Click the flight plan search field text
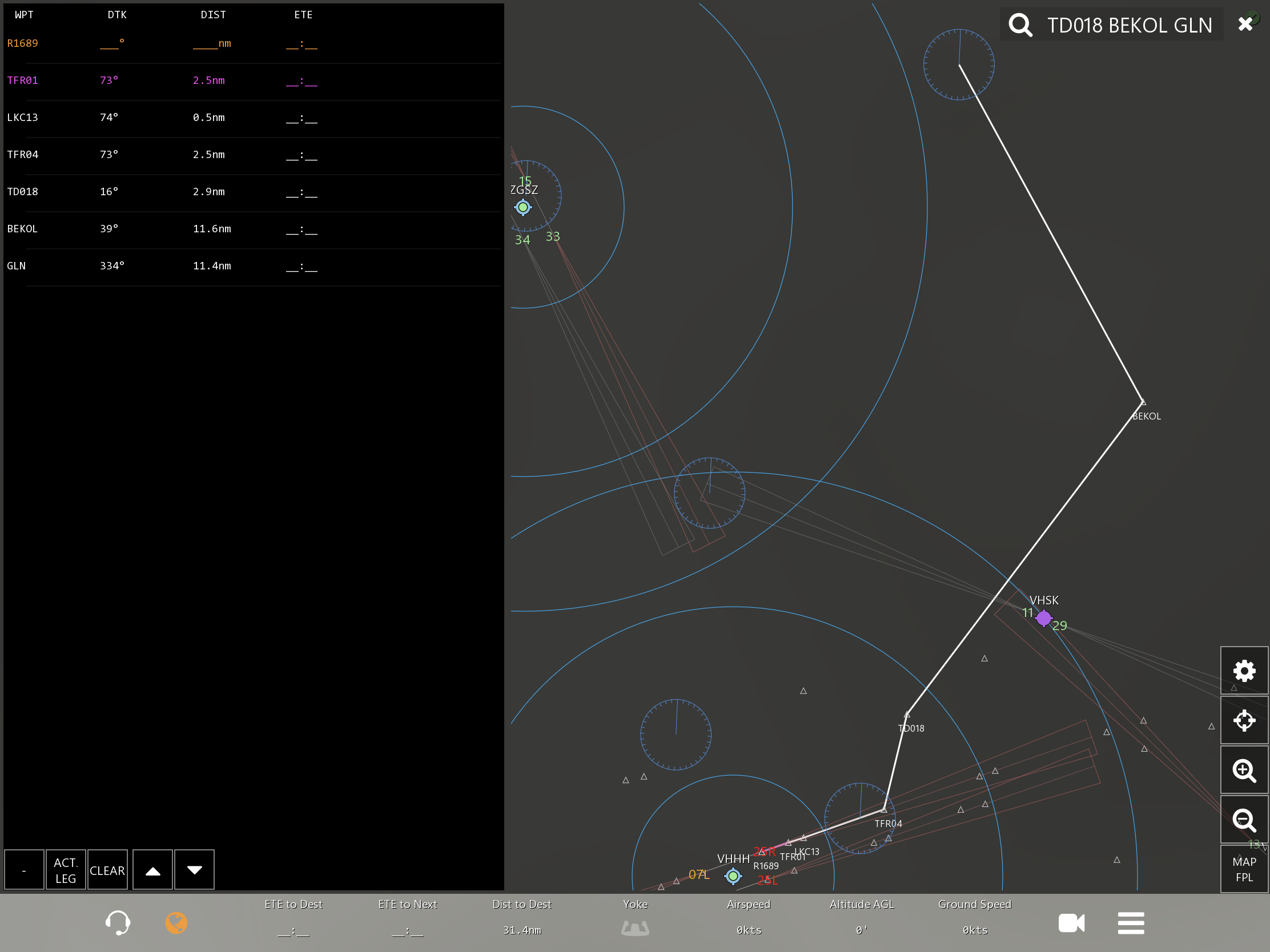Screen dimensions: 1270x952 coord(1129,25)
